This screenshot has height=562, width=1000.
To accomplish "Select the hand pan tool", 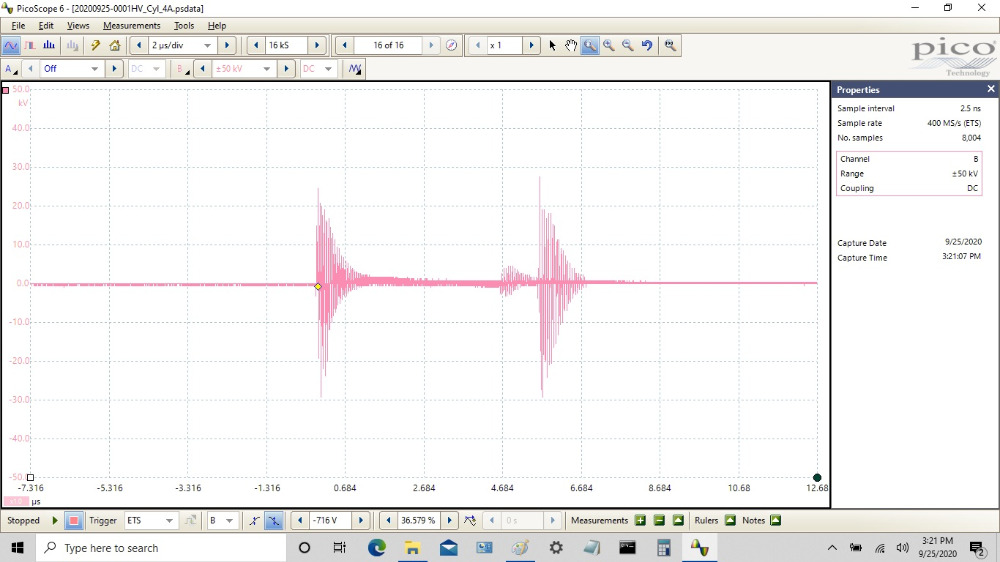I will (x=571, y=45).
